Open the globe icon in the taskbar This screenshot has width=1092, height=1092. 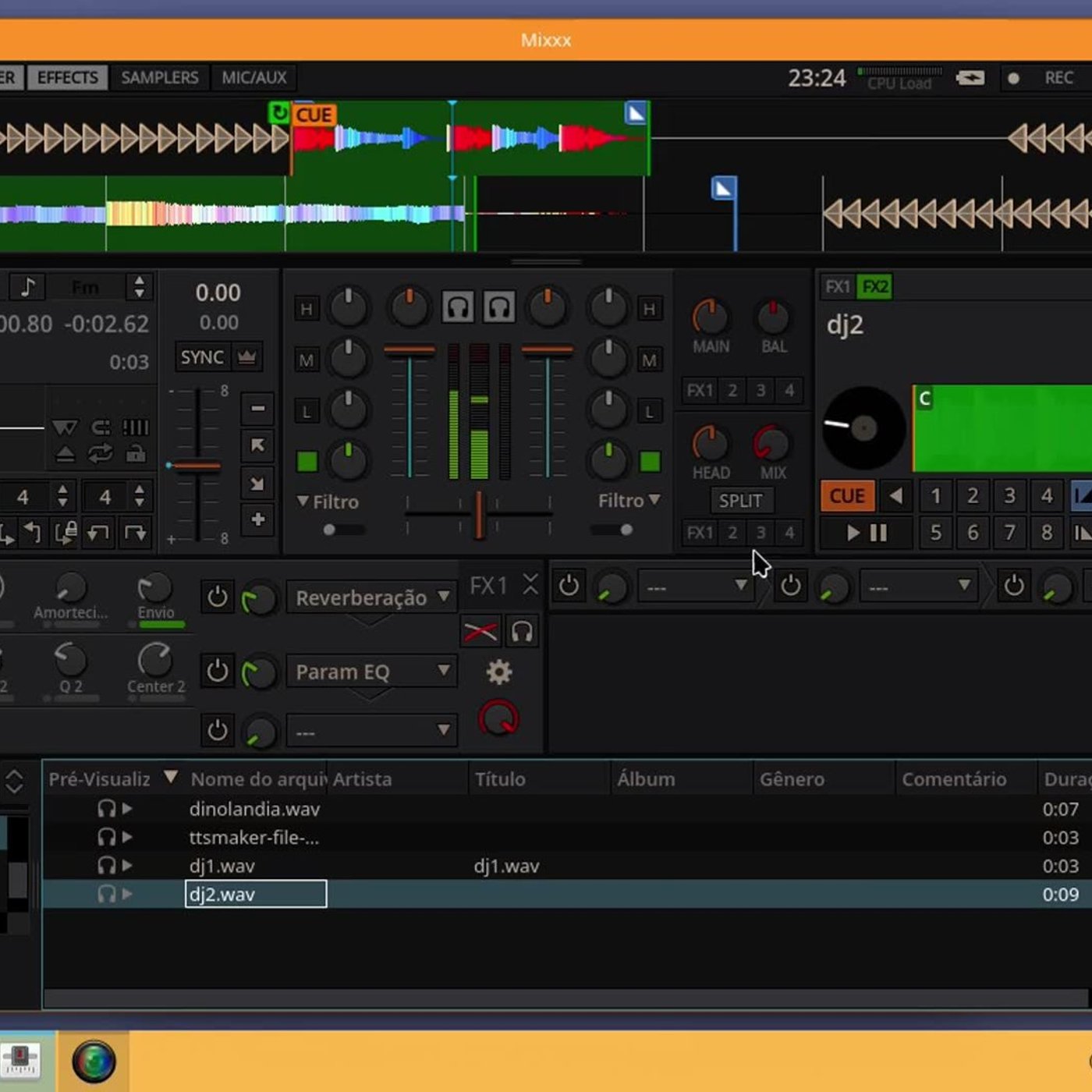point(94,1062)
